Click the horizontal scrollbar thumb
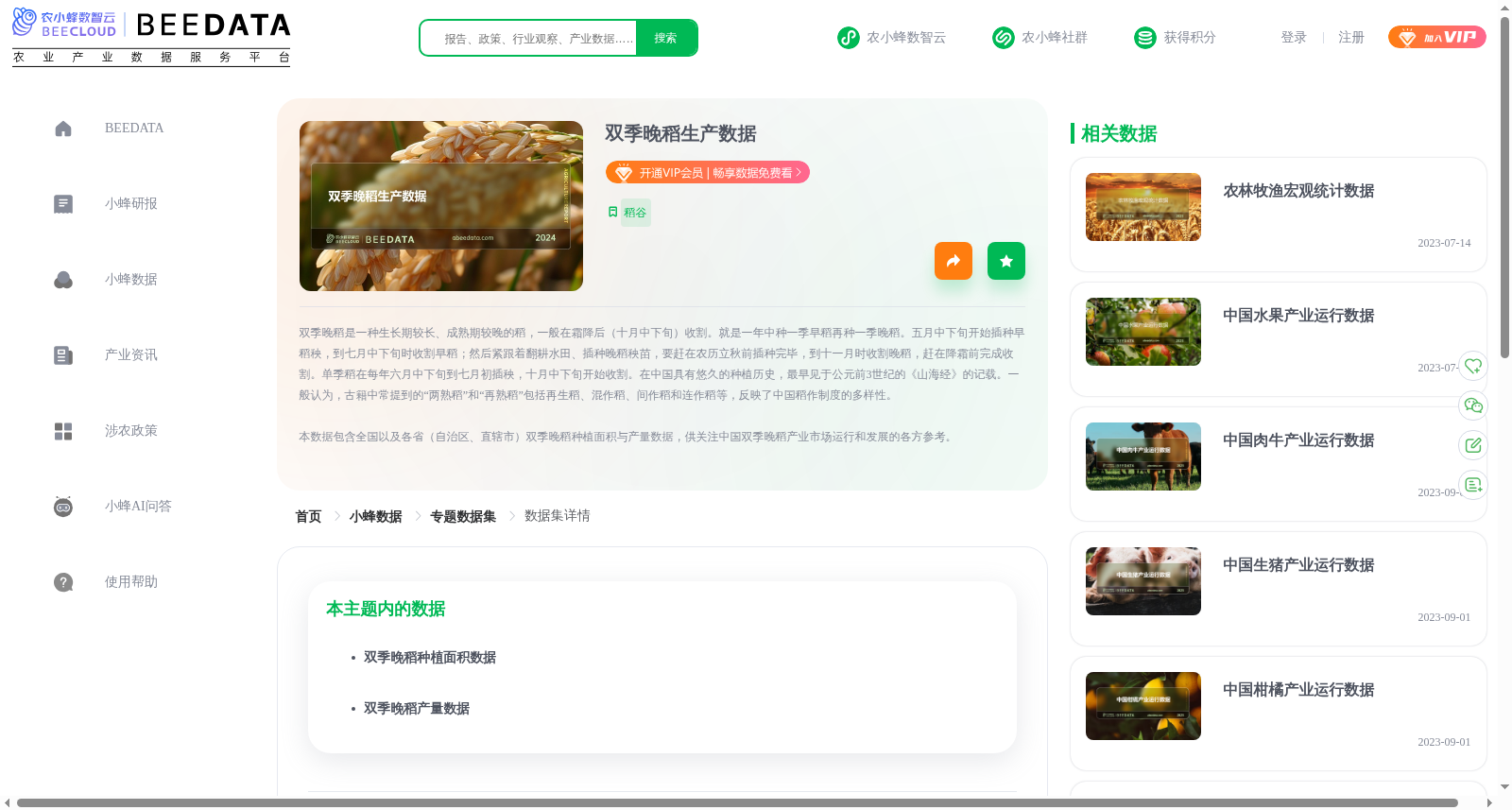Viewport: 1512px width, 810px height. pyautogui.click(x=737, y=803)
